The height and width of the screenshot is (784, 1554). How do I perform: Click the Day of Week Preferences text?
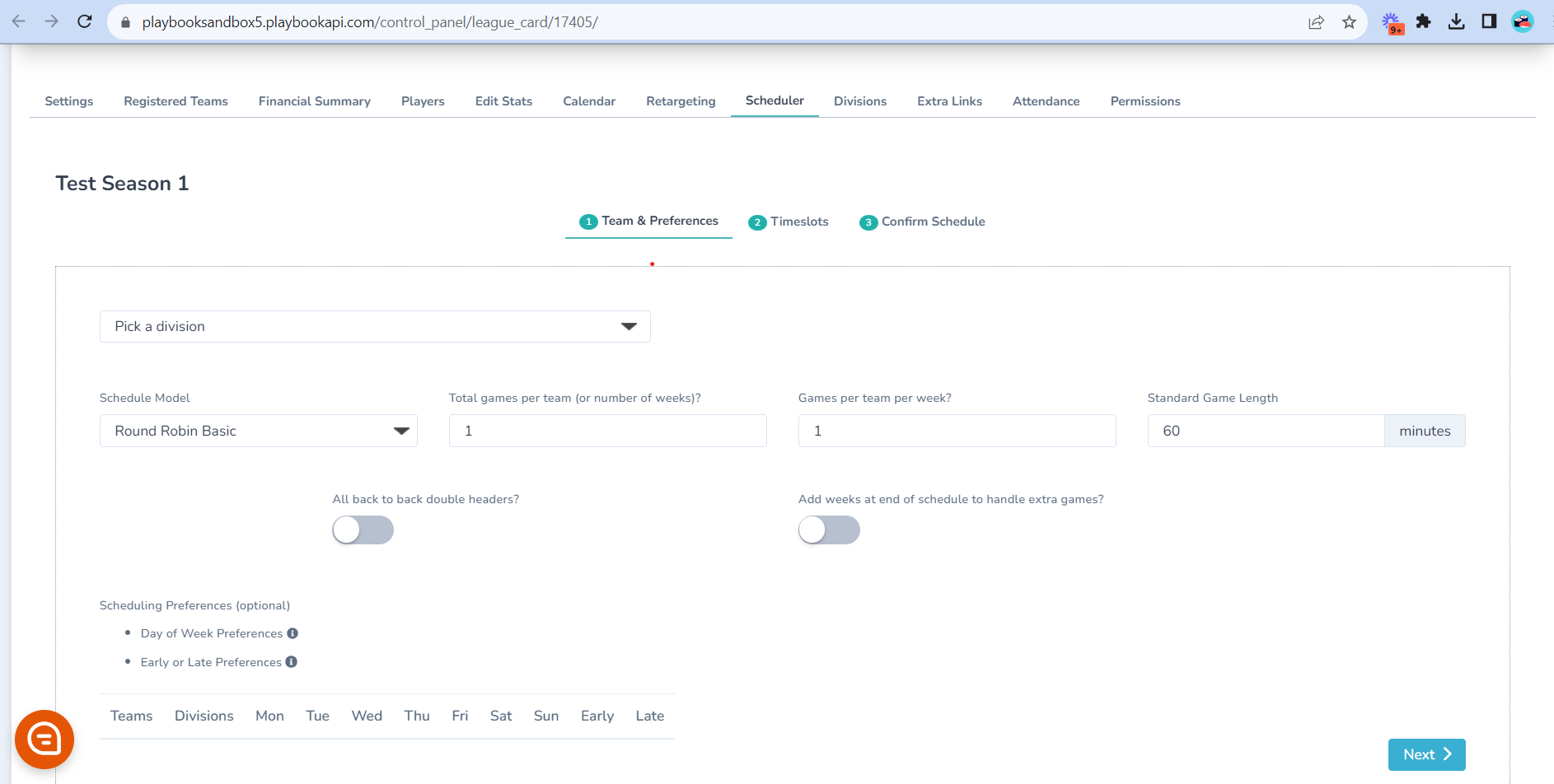click(x=212, y=633)
